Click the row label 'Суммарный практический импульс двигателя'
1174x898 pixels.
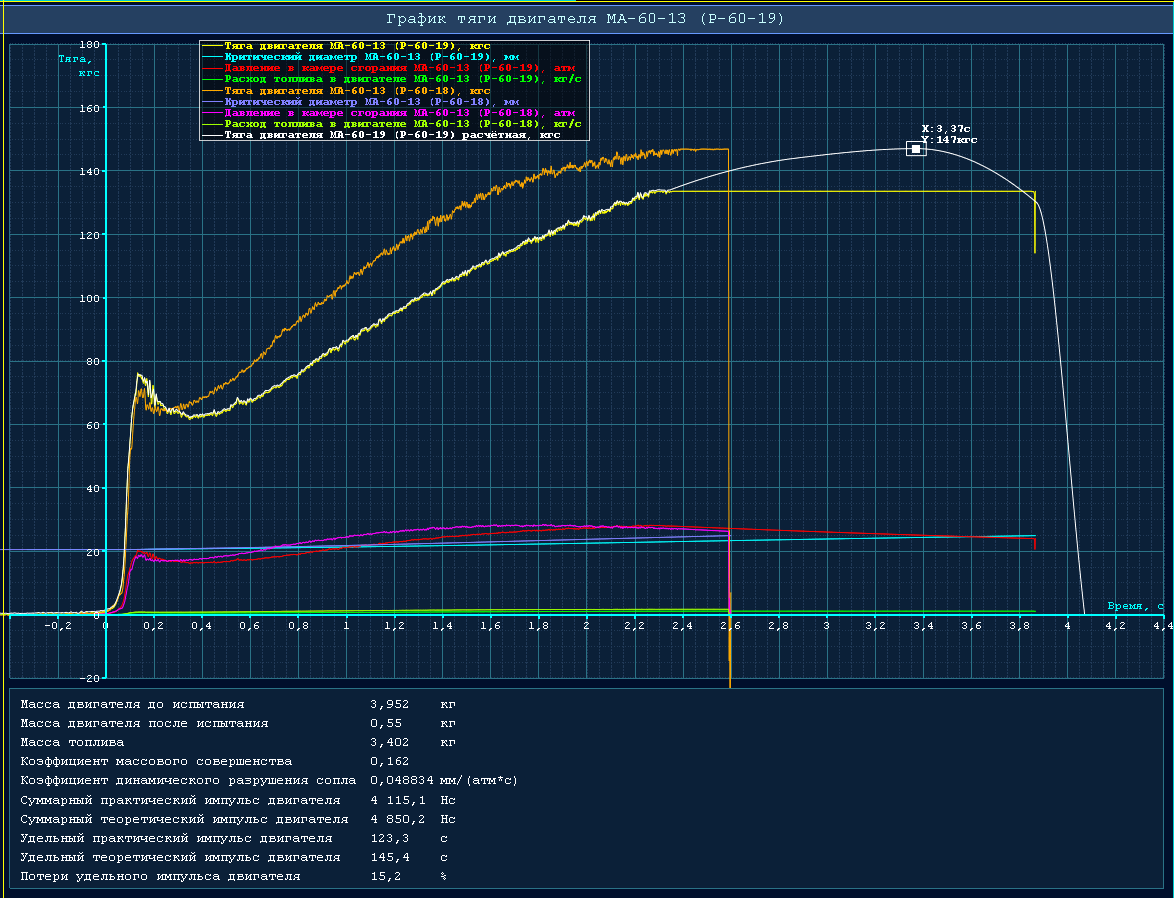180,800
